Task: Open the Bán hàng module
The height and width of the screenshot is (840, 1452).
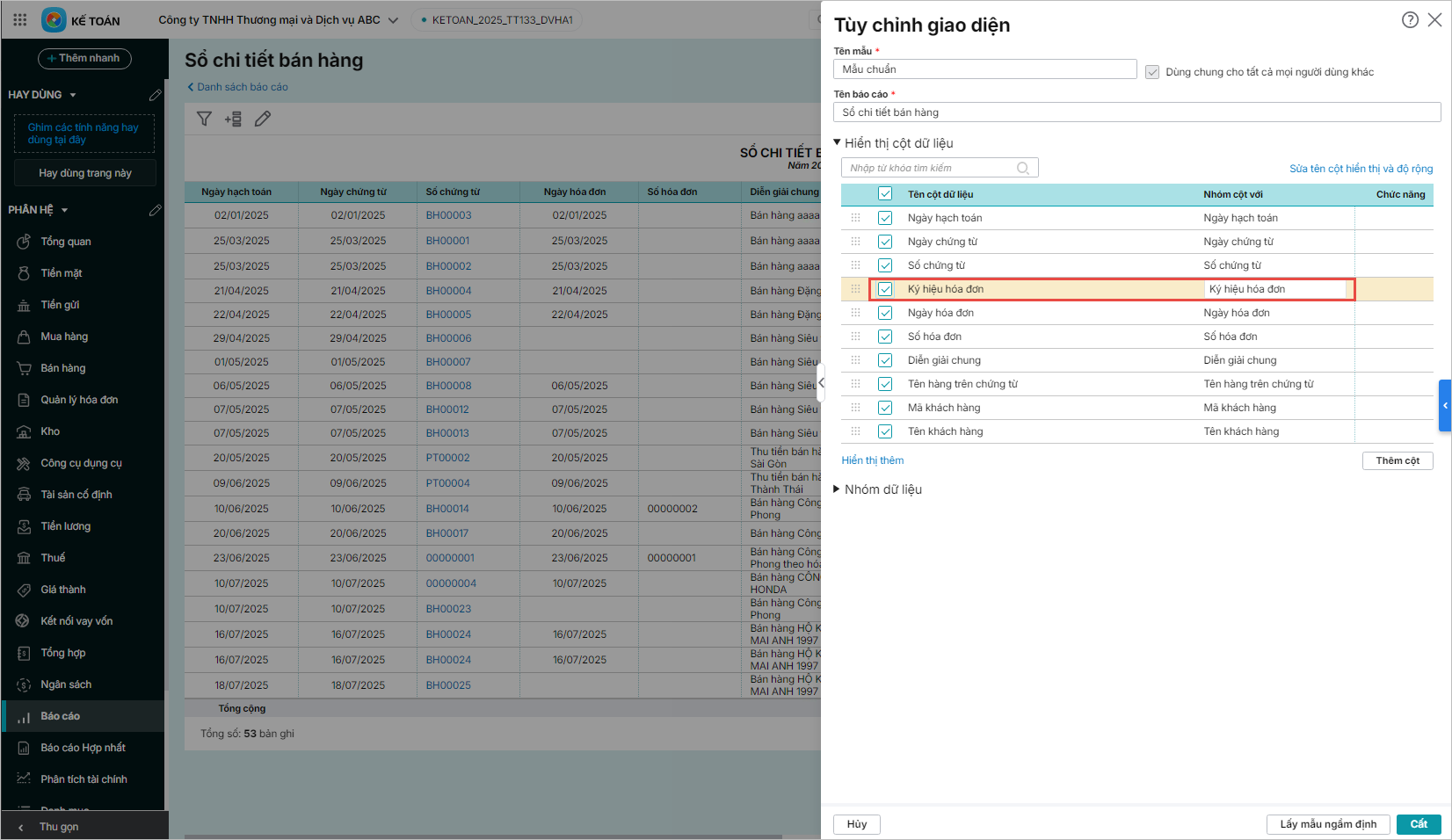Action: (x=63, y=368)
